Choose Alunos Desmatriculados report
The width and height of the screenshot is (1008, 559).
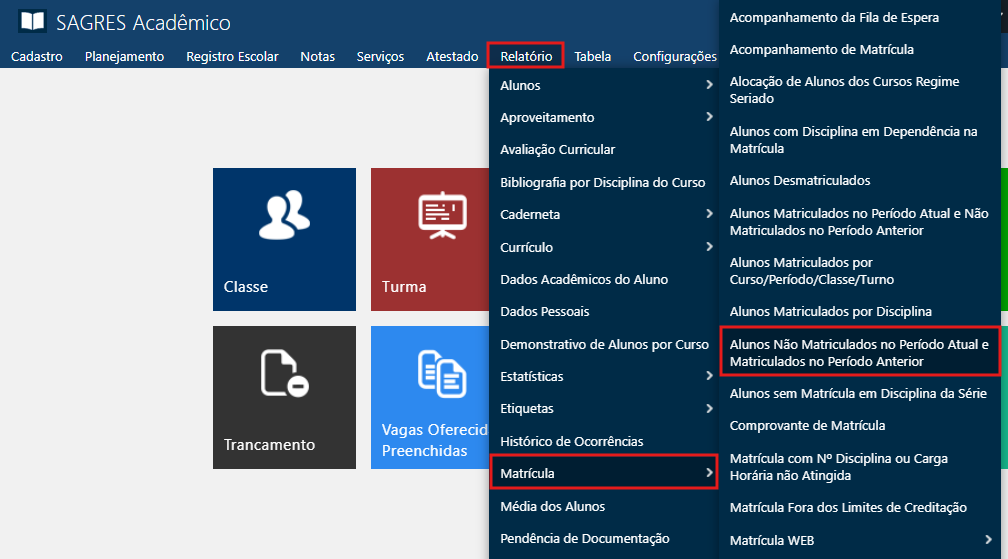800,181
